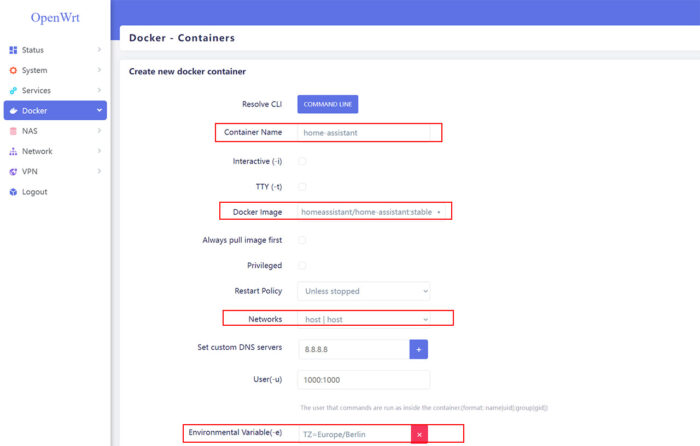Click the VPN icon in sidebar

coord(13,172)
